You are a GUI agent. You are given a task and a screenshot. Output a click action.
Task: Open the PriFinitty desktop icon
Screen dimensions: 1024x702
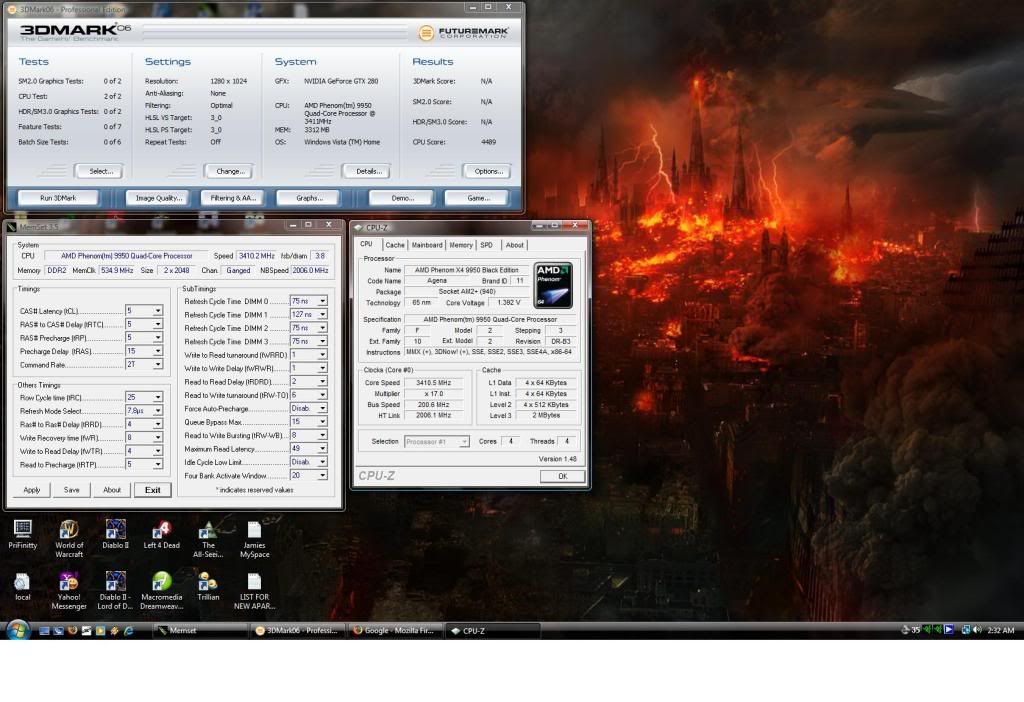coord(22,534)
